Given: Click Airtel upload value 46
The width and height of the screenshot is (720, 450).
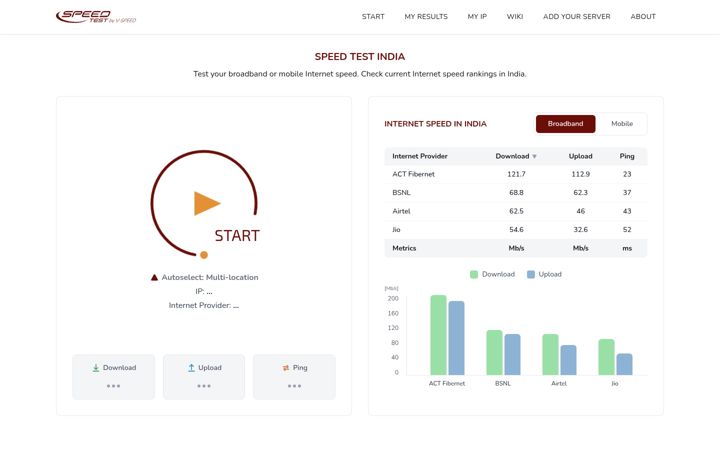Looking at the screenshot, I should [x=580, y=211].
